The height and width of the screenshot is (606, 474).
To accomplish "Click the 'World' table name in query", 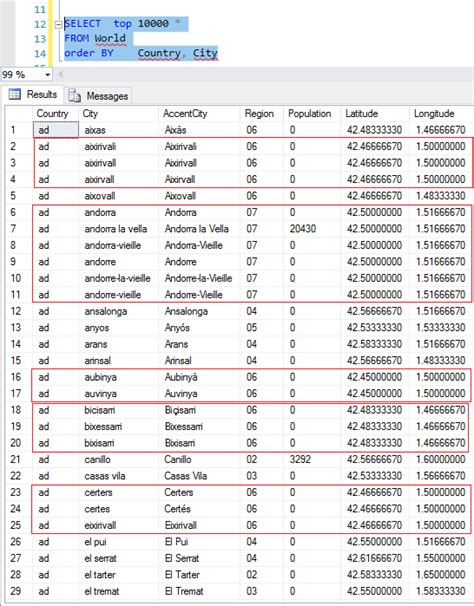I will [x=110, y=38].
